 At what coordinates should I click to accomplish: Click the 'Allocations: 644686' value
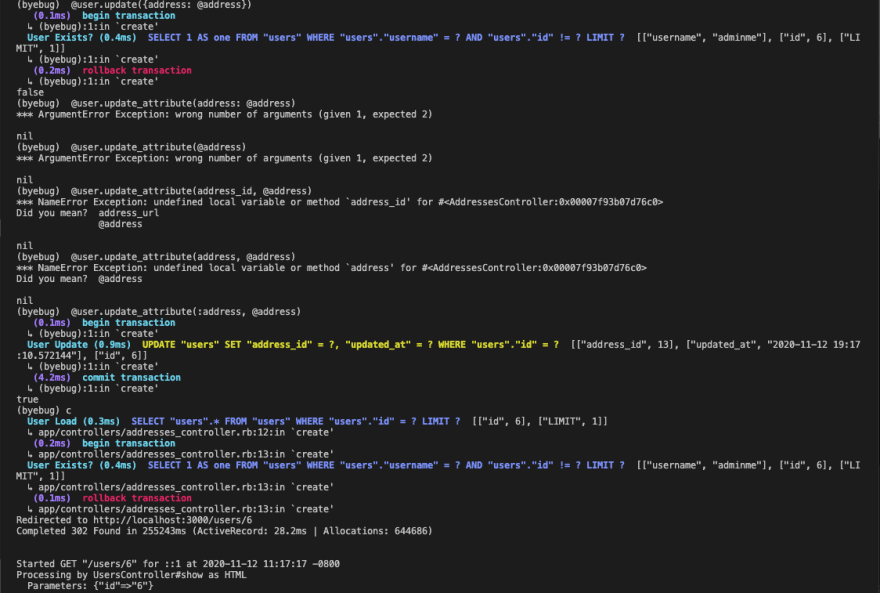(x=375, y=531)
